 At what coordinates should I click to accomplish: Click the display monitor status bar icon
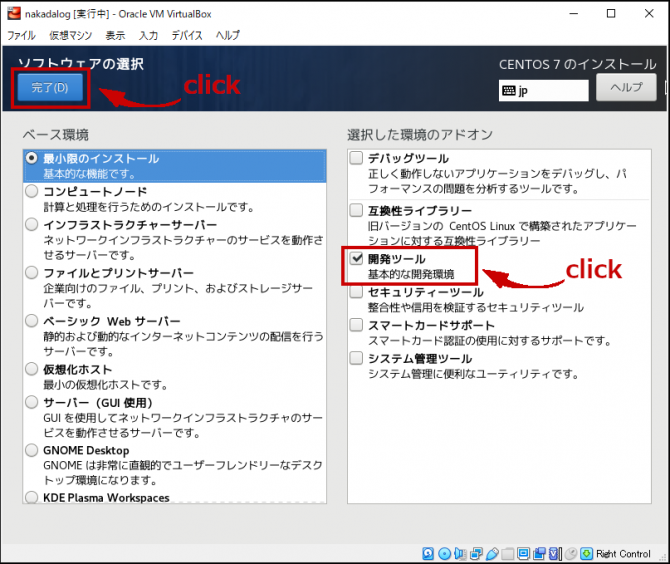tap(523, 553)
